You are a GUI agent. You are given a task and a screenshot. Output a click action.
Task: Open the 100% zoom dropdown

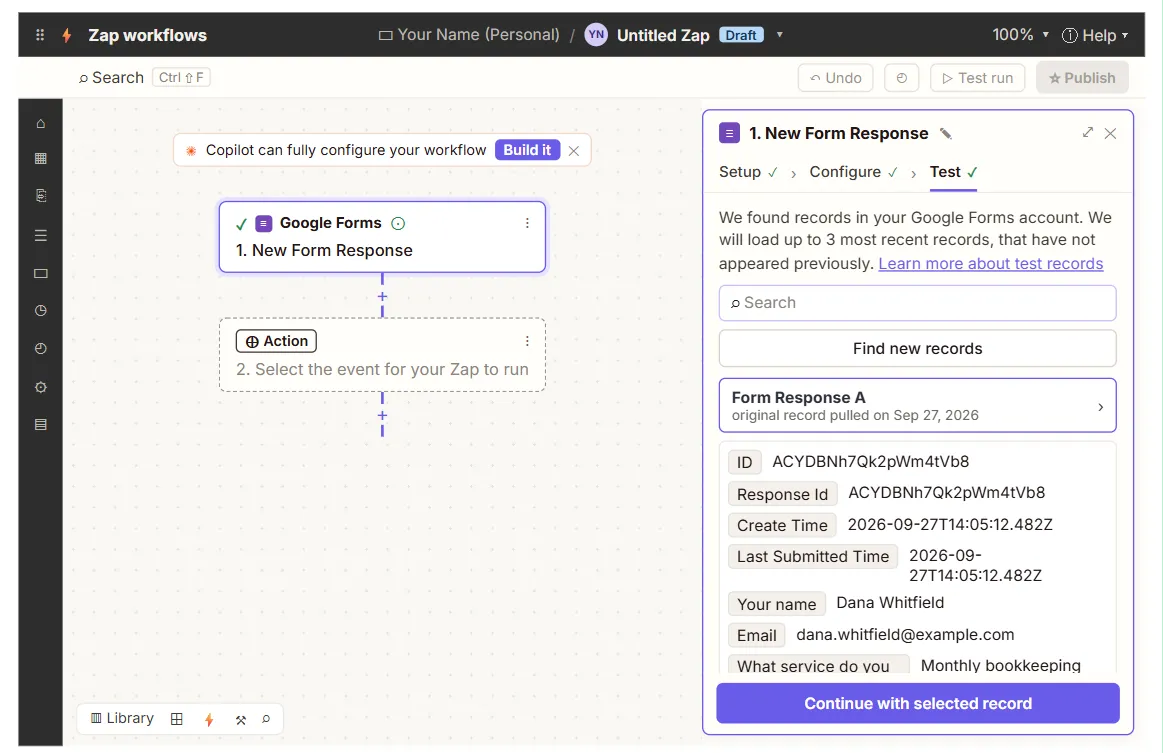coord(1020,34)
